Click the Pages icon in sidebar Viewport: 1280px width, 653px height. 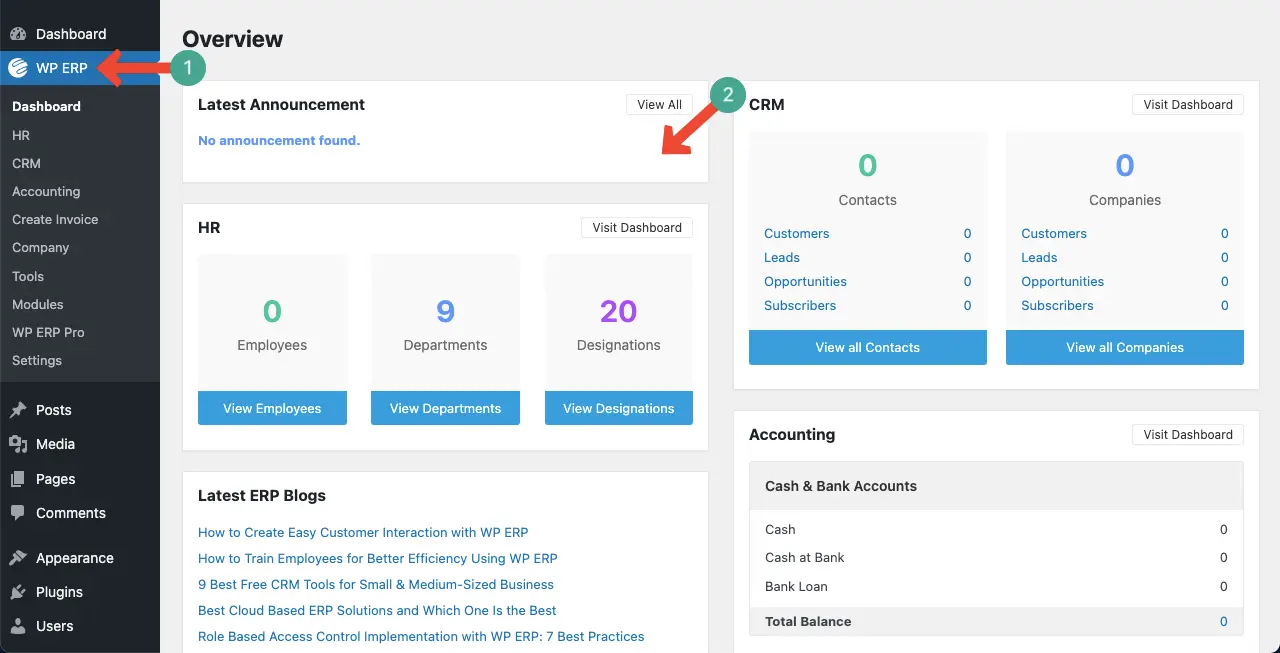pyautogui.click(x=18, y=479)
